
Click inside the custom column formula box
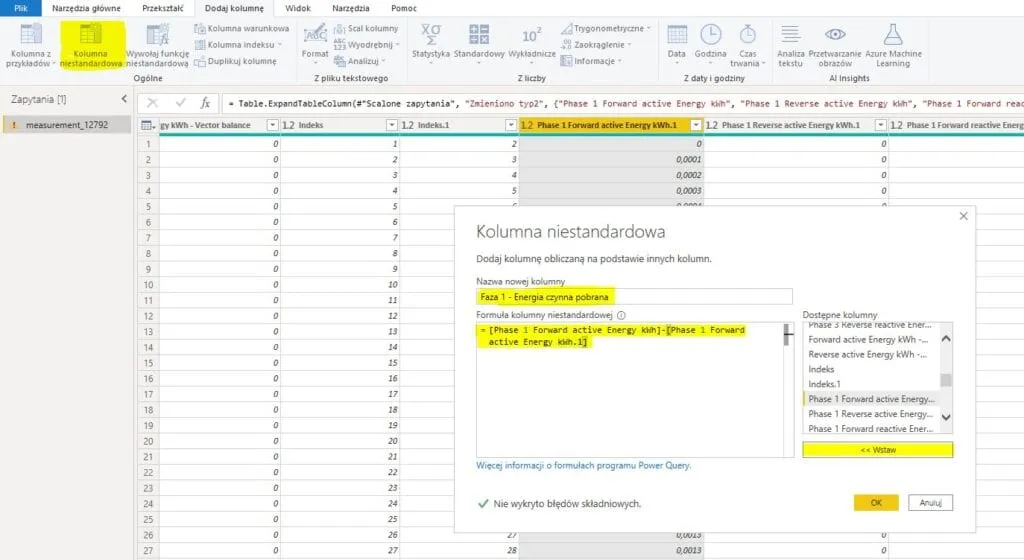(x=630, y=390)
